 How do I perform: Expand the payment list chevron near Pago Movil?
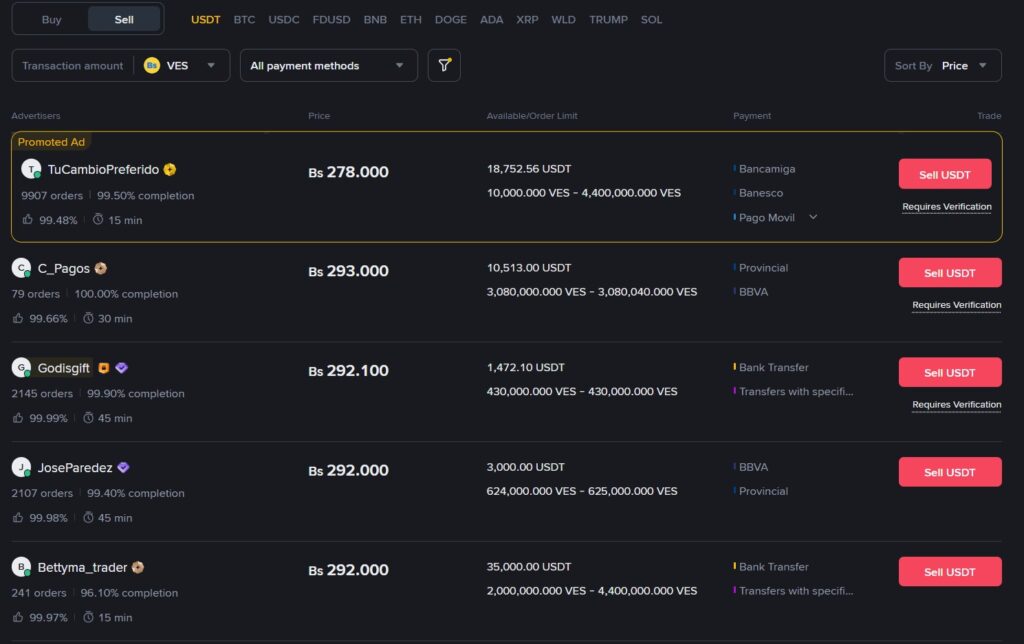click(813, 218)
